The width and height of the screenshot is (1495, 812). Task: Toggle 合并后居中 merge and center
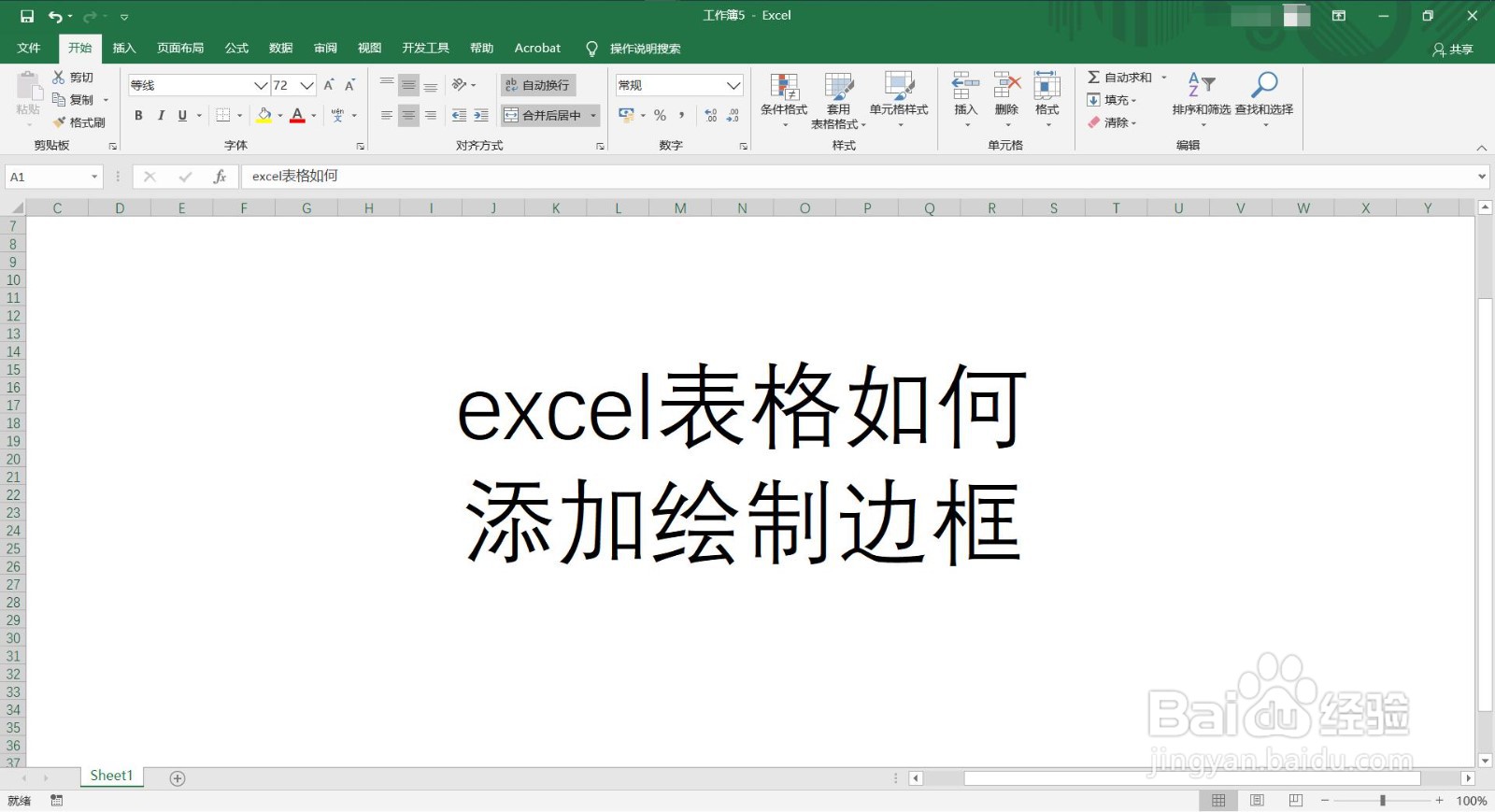[543, 115]
